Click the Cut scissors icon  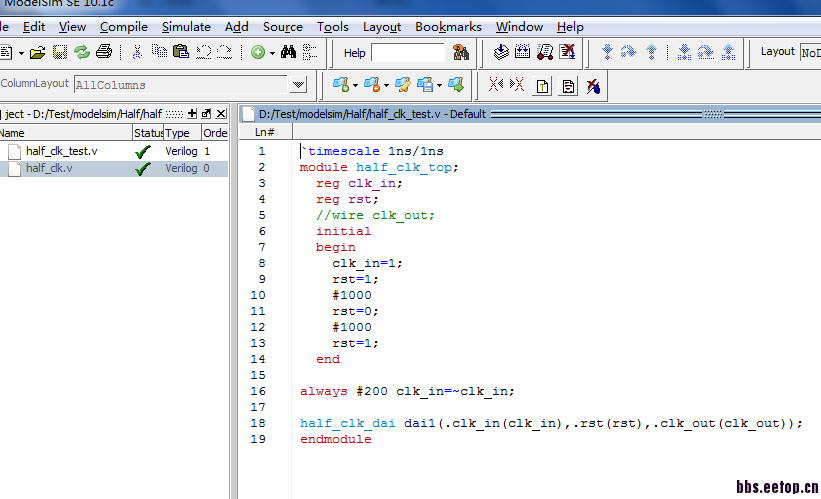137,52
